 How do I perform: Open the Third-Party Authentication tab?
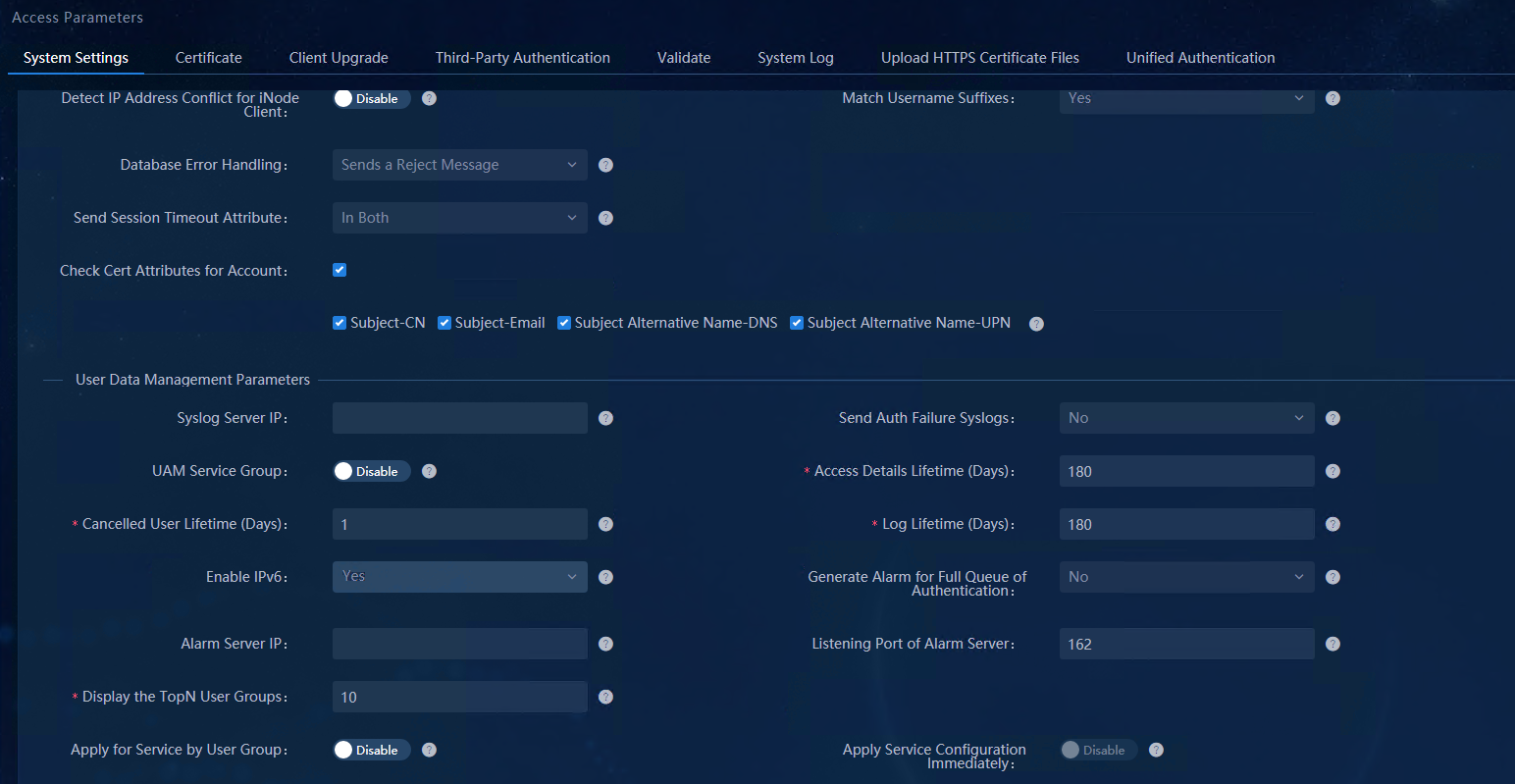click(x=523, y=58)
